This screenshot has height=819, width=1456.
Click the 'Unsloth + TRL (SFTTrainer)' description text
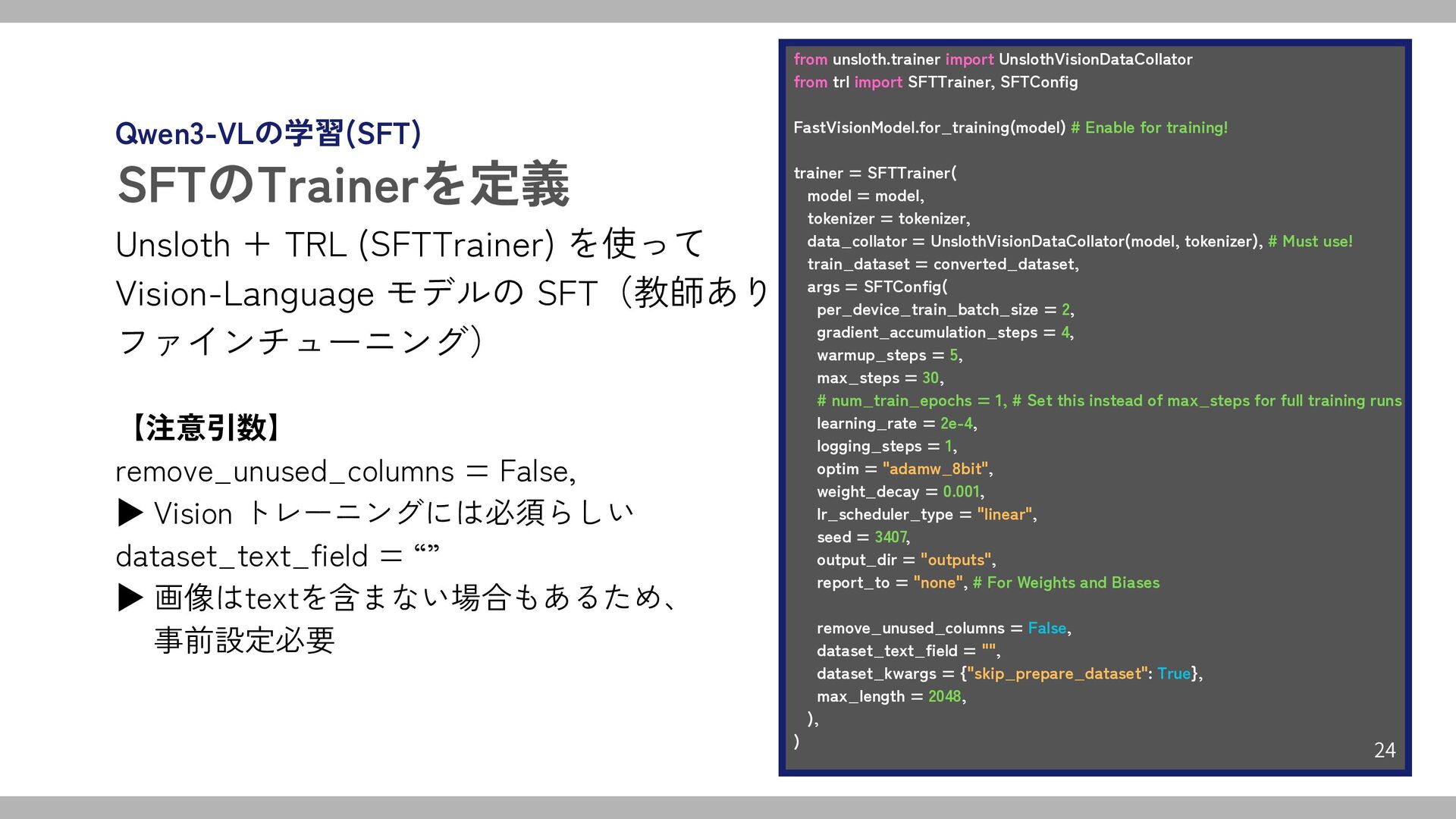334,245
